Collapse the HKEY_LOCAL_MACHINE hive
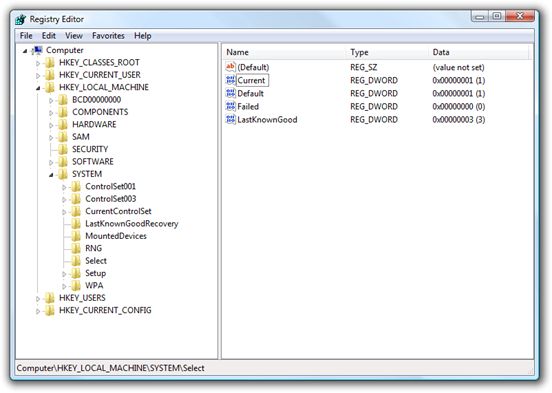The width and height of the screenshot is (552, 393). (38, 88)
